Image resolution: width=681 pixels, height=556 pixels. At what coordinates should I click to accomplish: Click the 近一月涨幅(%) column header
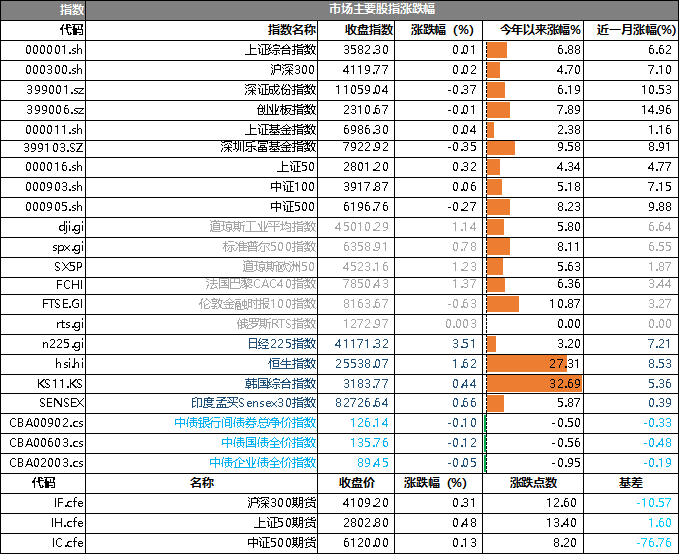[631, 30]
